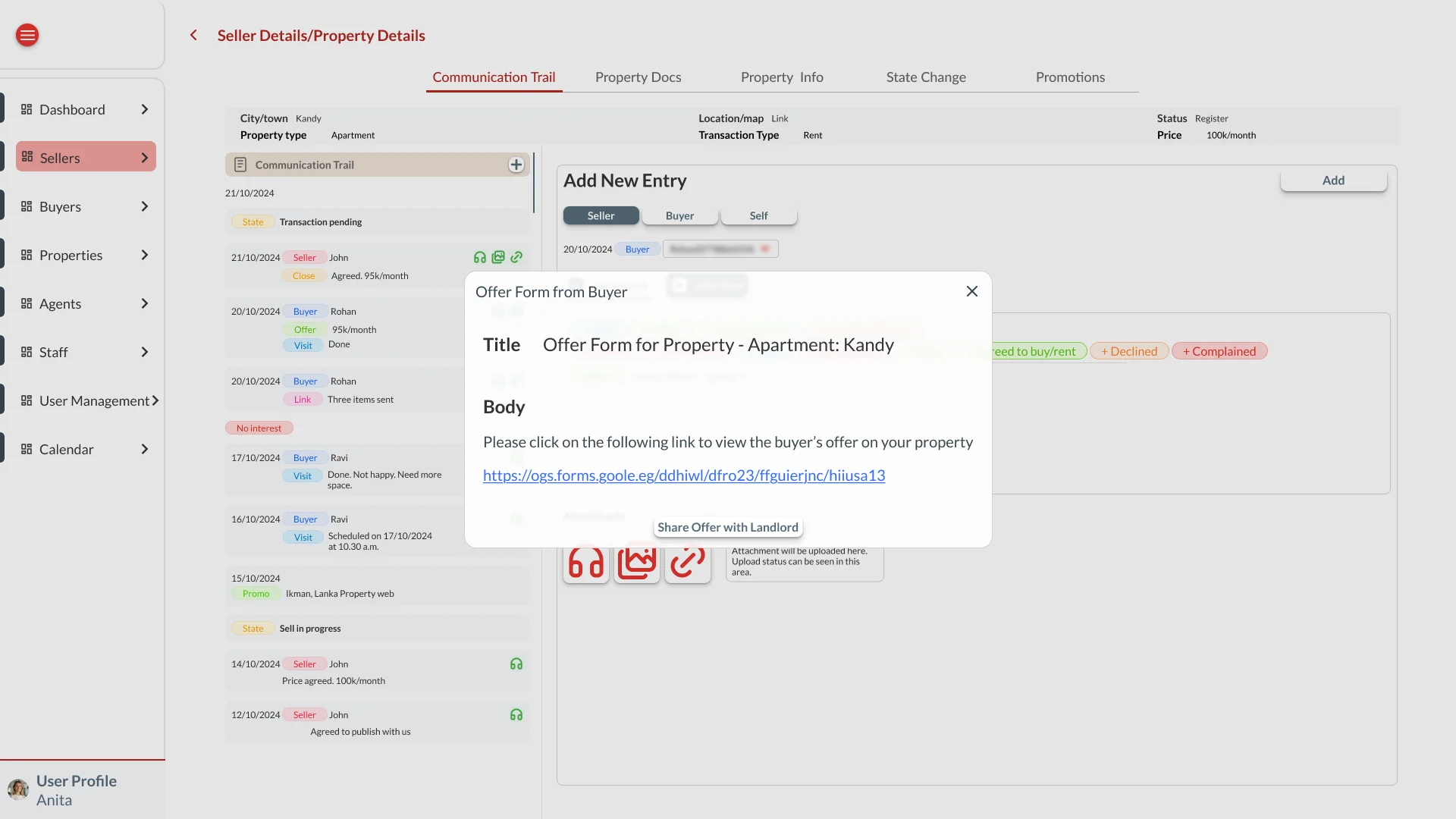The height and width of the screenshot is (819, 1456).
Task: Click the large red image attachment icon
Action: coord(637,563)
